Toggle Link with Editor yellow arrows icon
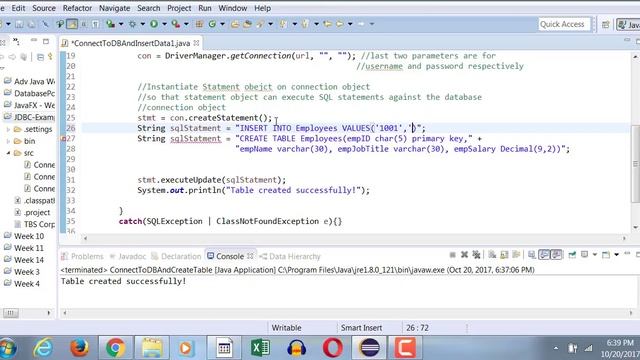This screenshot has height=360, width=640. coord(50,57)
